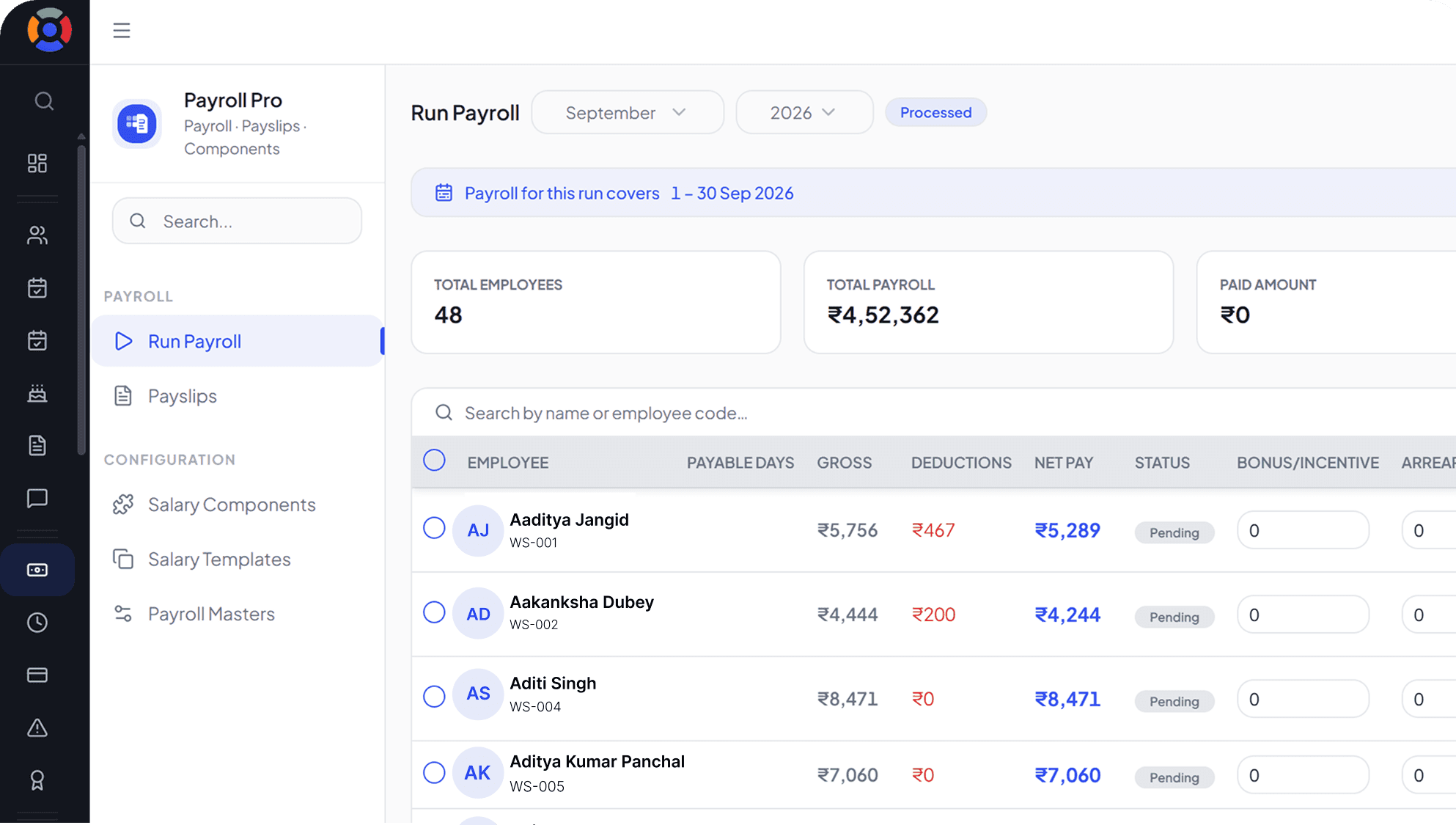Click deduction amount ₹467
The height and width of the screenshot is (825, 1456).
933,530
